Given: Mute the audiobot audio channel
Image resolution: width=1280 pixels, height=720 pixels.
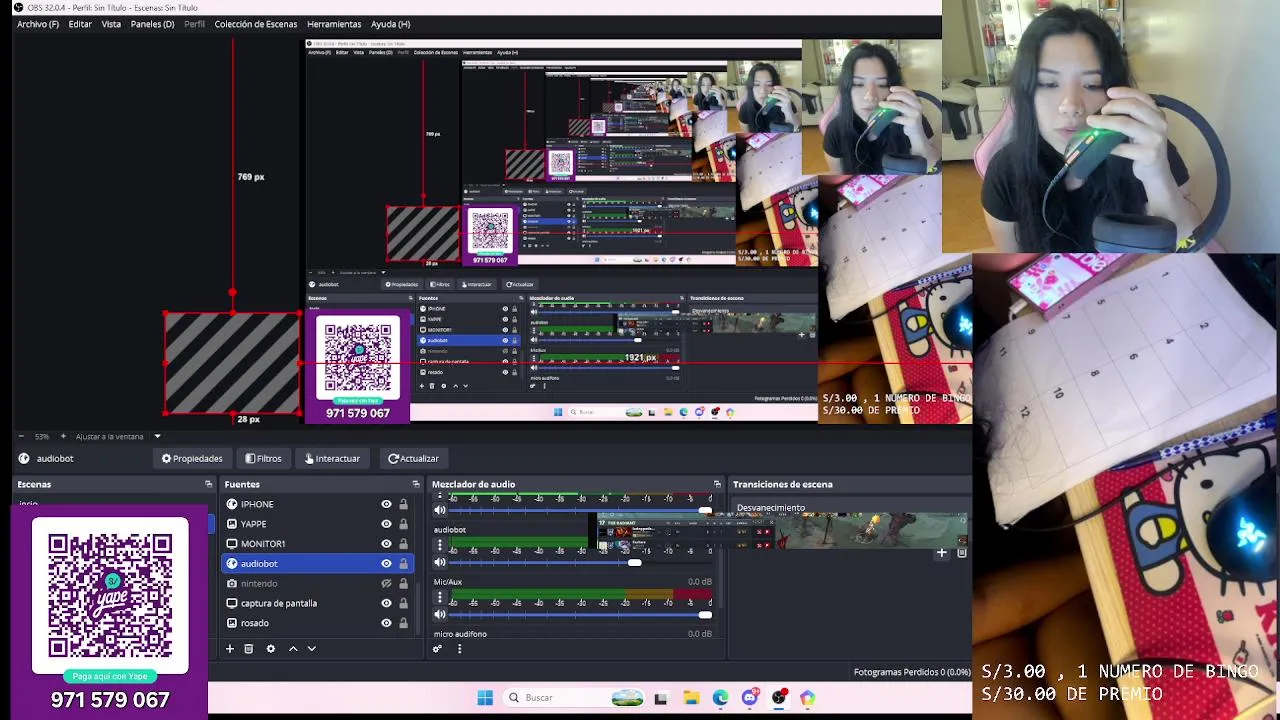Looking at the screenshot, I should coord(439,563).
